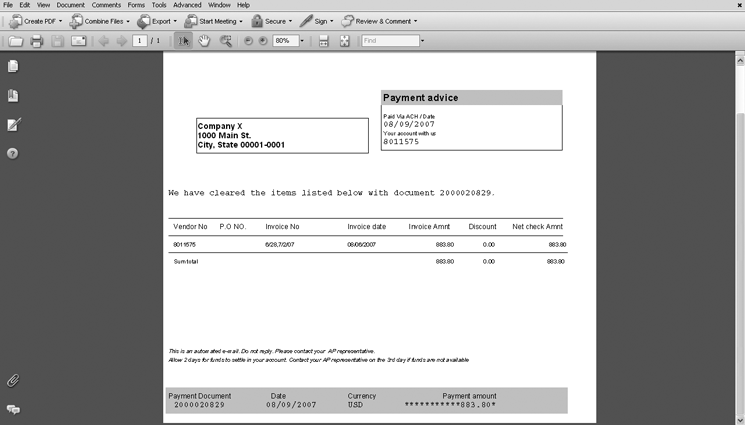This screenshot has height=425, width=745.
Task: Expand the Export dropdown arrow
Action: (x=175, y=21)
